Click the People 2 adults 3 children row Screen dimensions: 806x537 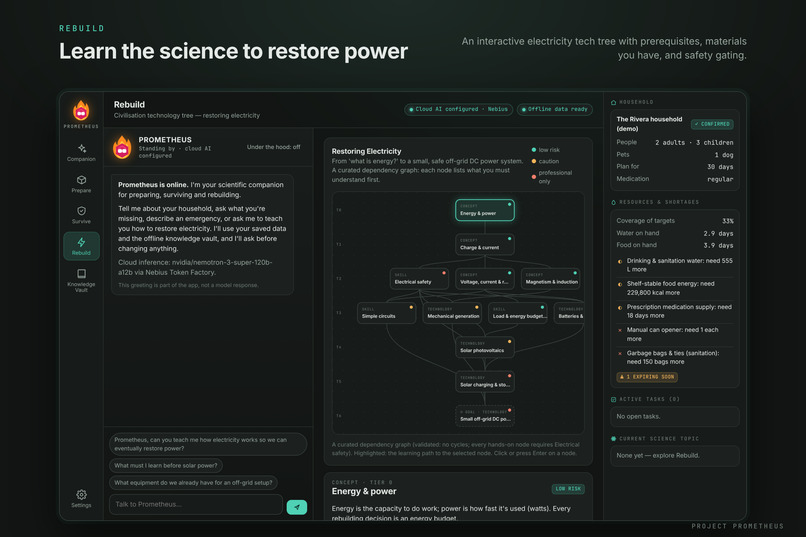pos(675,142)
